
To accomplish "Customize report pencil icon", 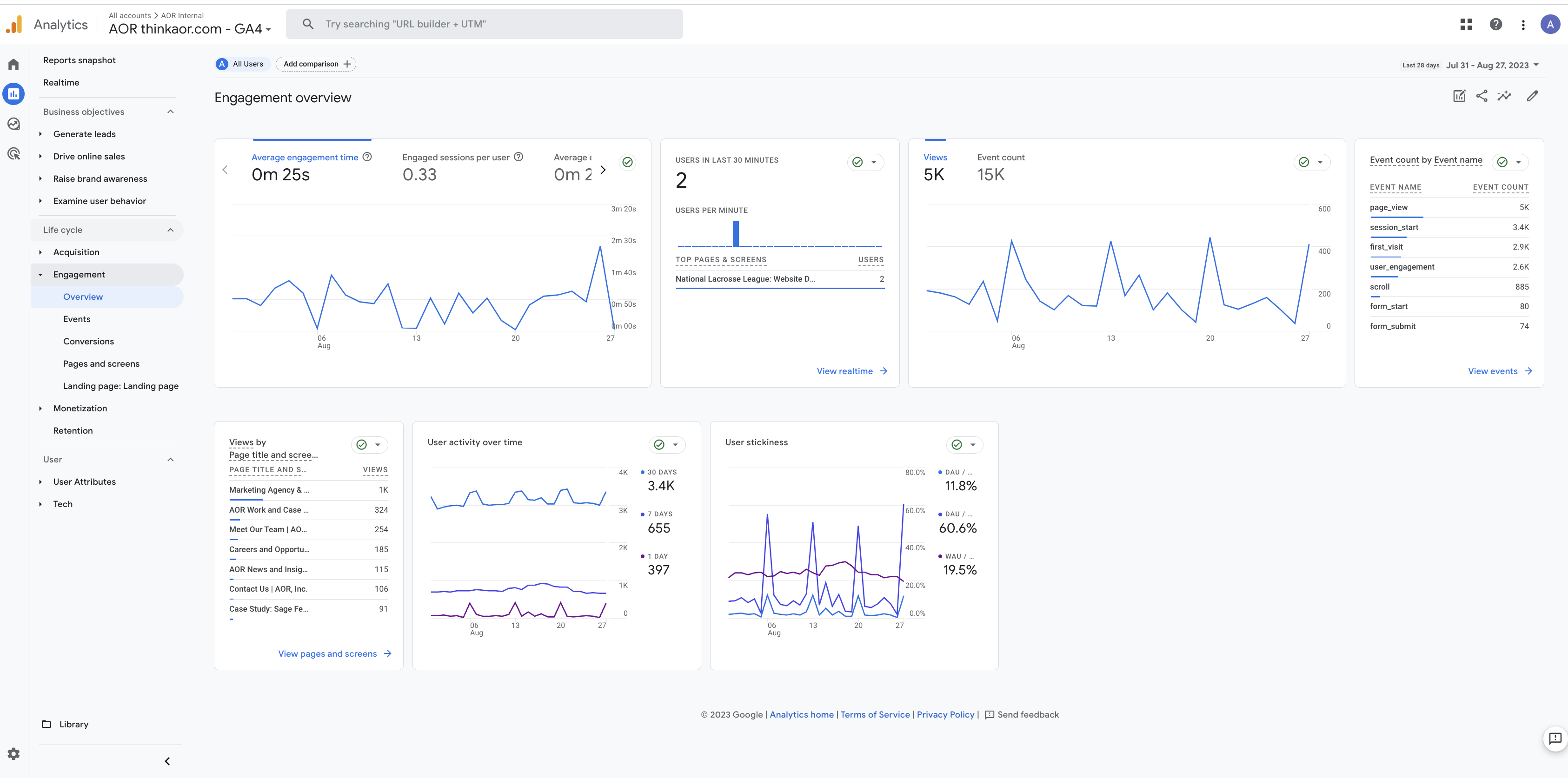I will [1532, 95].
